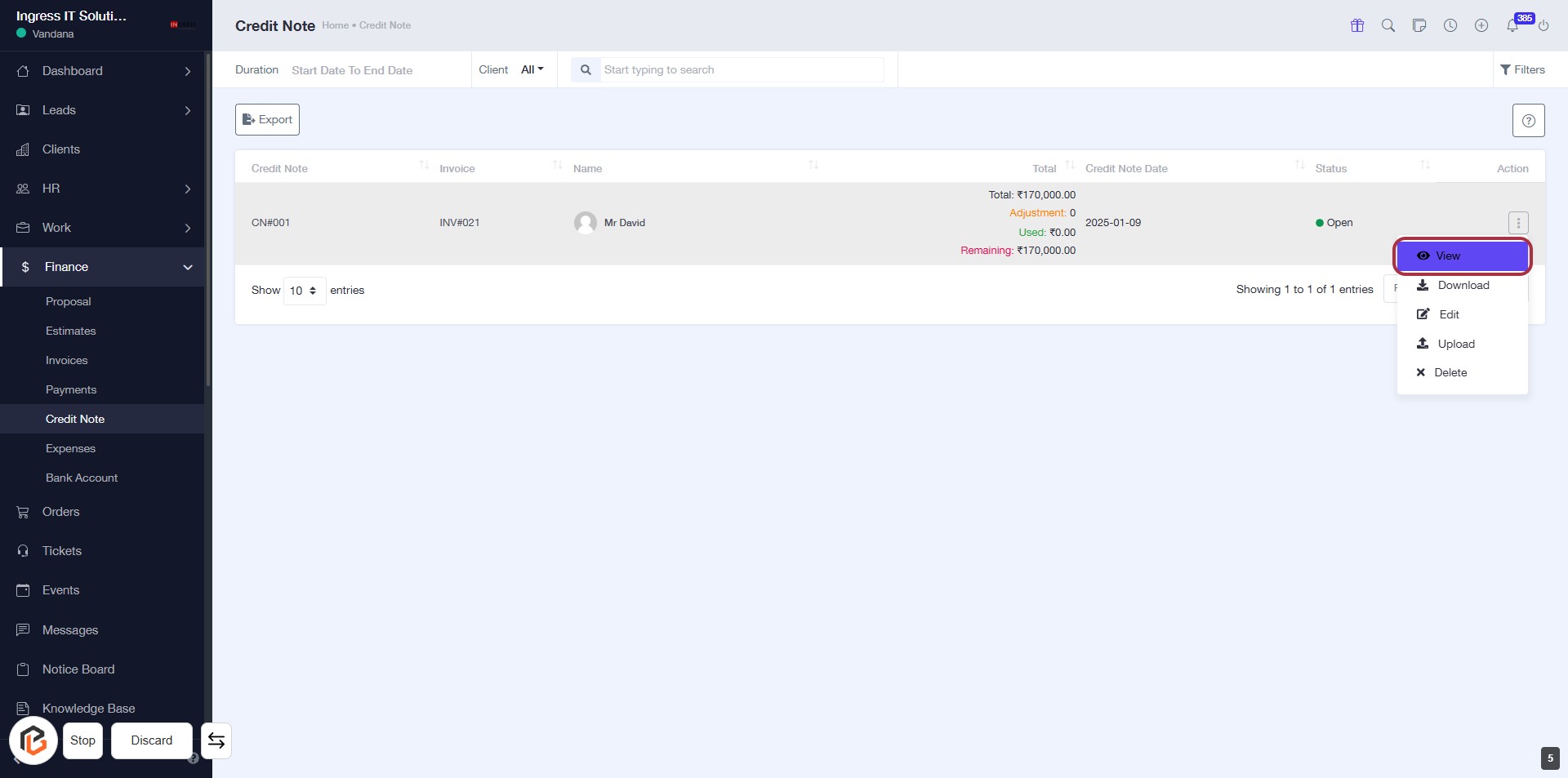This screenshot has width=1568, height=778.
Task: Click the power logout icon
Action: click(x=1543, y=26)
